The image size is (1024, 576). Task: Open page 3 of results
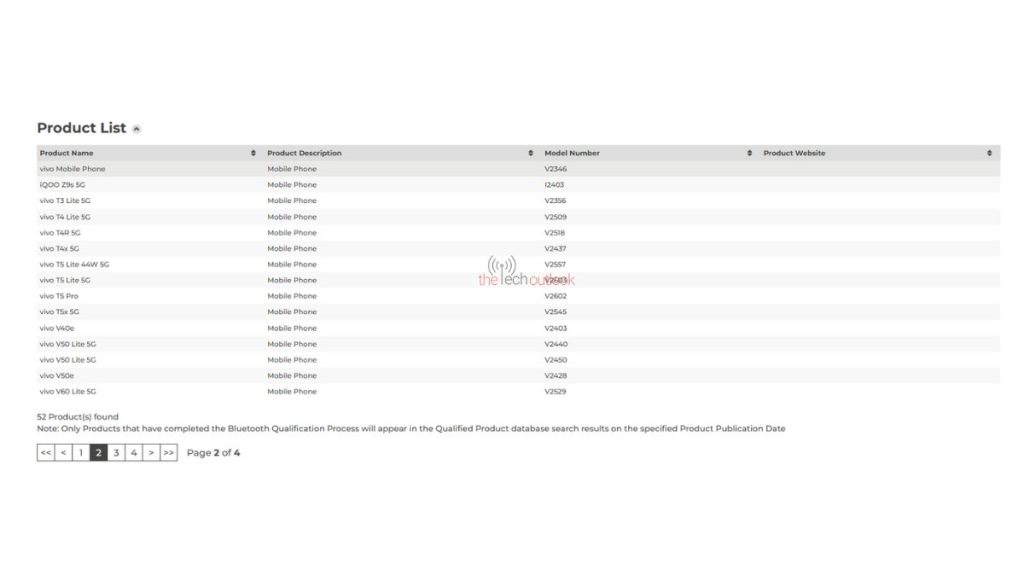point(116,453)
